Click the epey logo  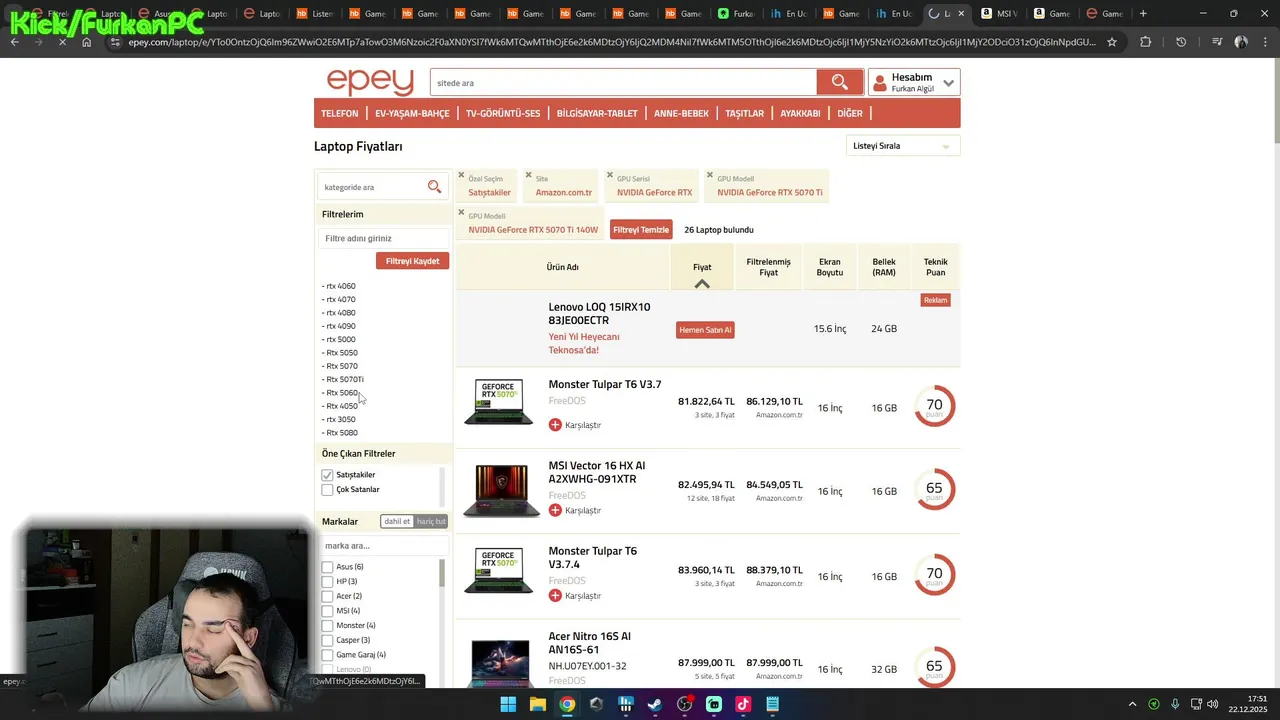point(369,82)
